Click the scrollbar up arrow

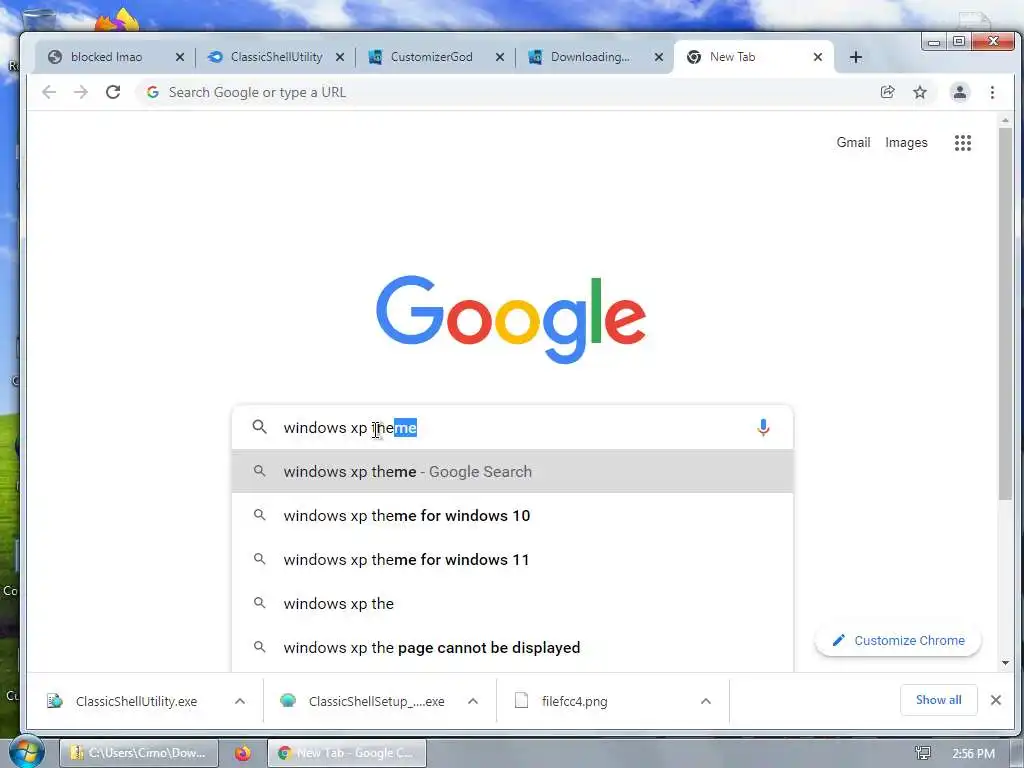coord(1005,121)
